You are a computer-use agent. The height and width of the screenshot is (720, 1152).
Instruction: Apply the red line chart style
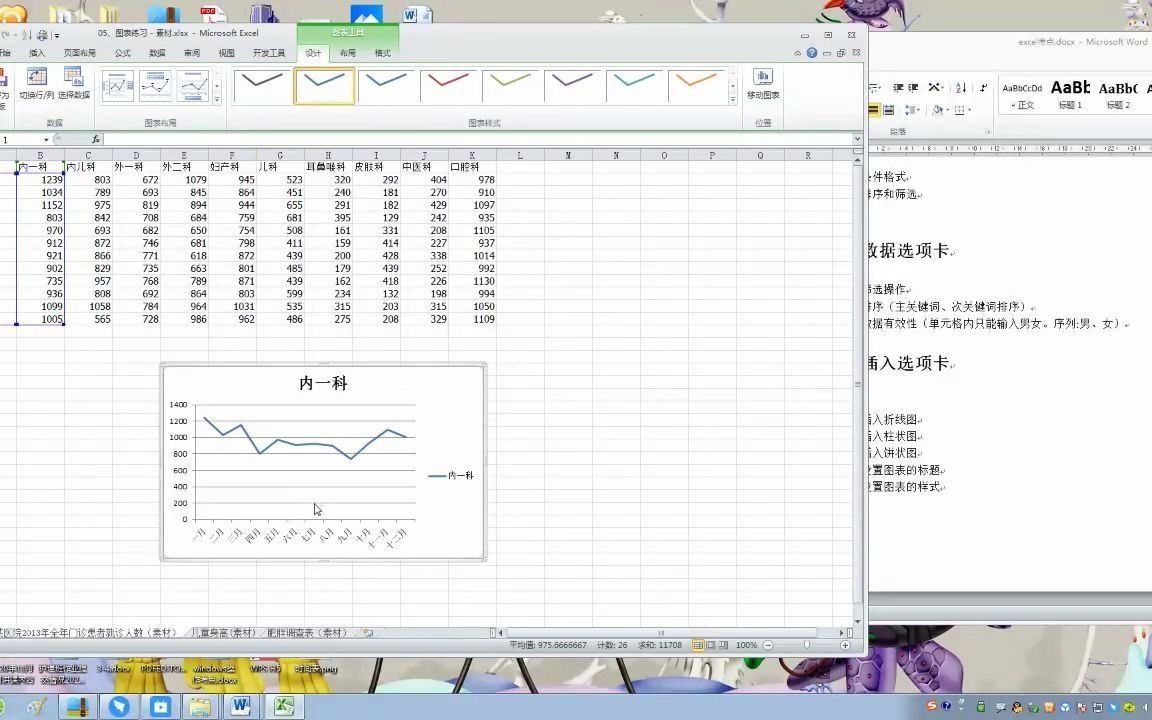tap(450, 87)
